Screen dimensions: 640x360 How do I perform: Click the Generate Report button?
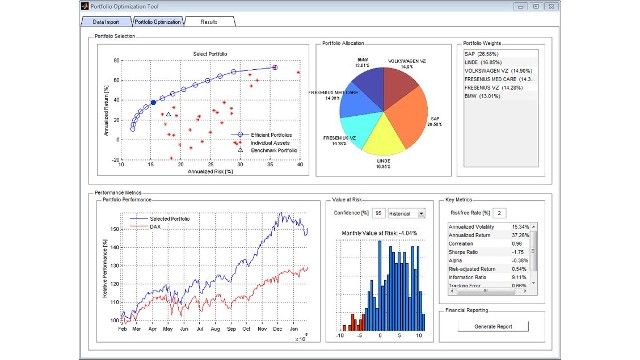(x=493, y=327)
